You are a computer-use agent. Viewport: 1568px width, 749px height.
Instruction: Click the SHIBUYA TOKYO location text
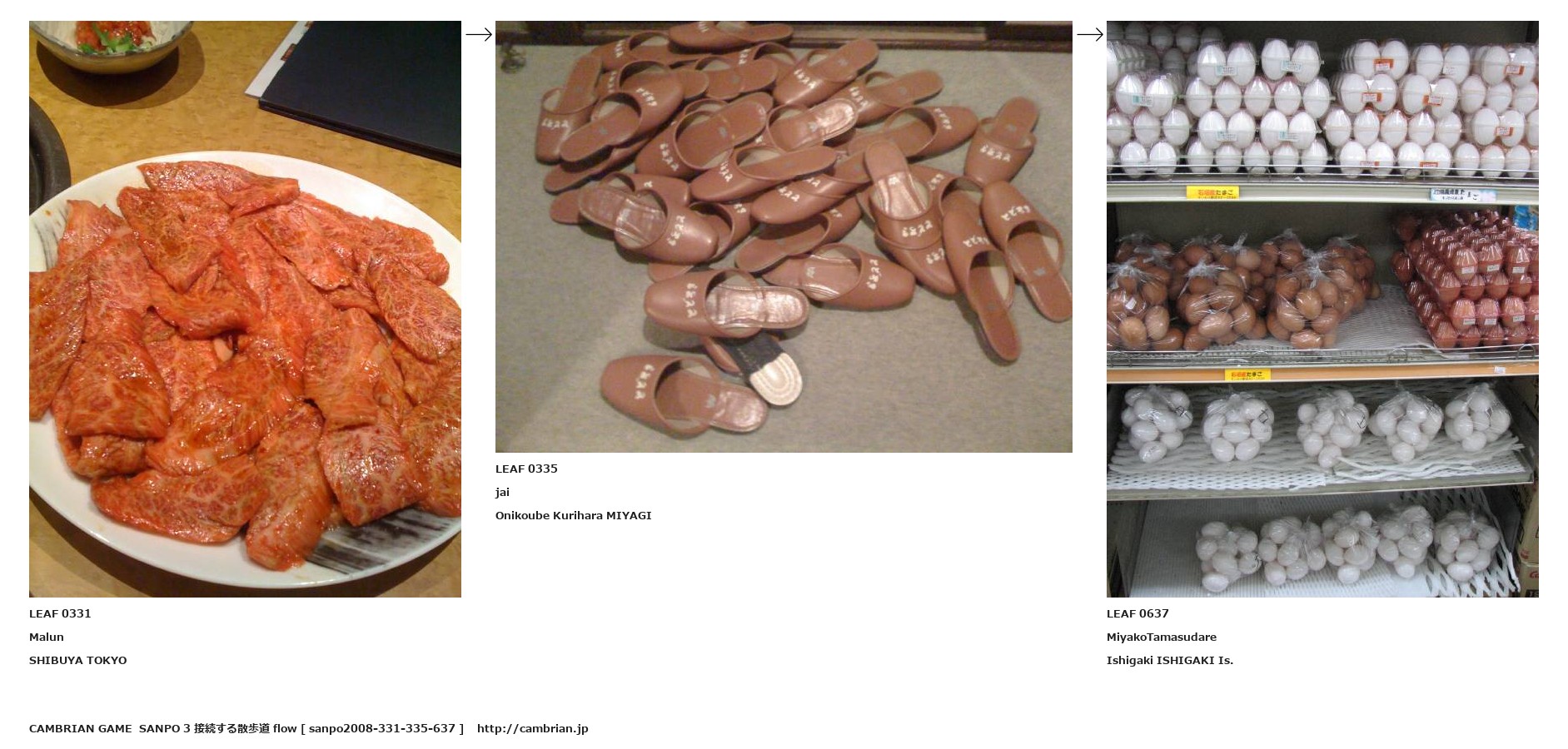[78, 660]
